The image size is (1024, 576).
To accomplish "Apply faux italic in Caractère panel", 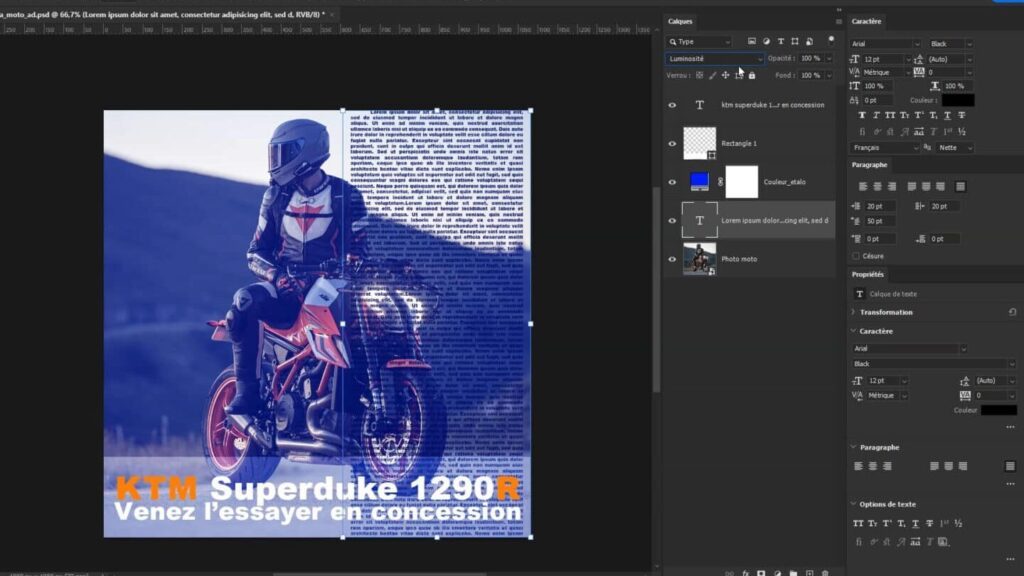I will point(876,115).
